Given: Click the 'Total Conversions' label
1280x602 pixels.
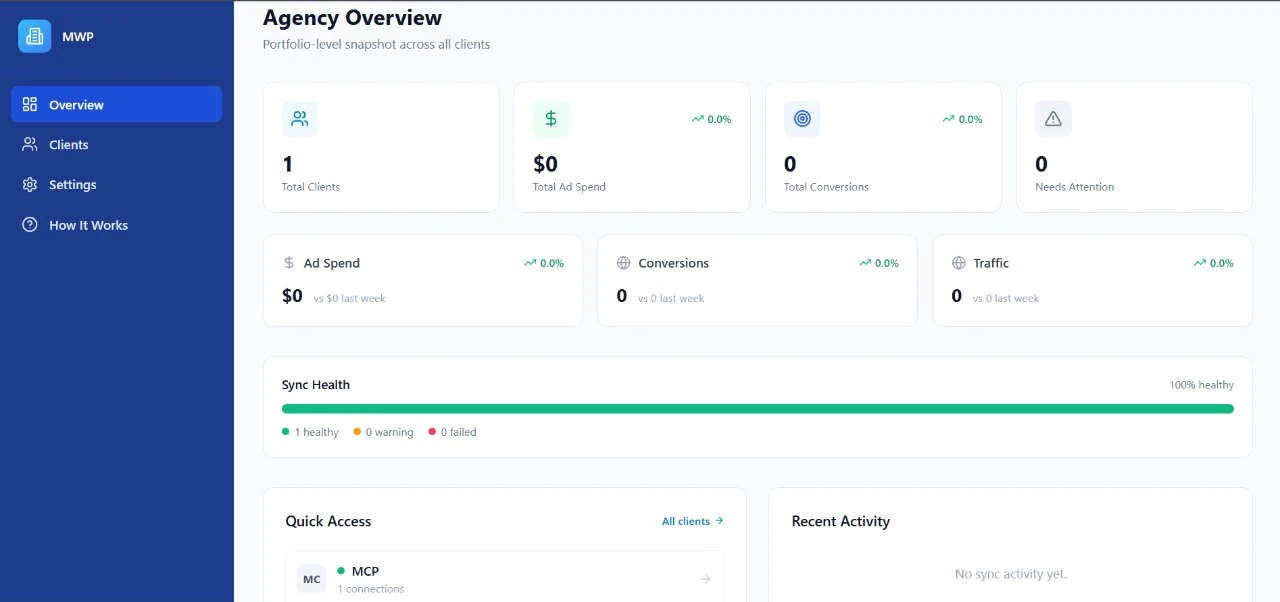Looking at the screenshot, I should pyautogui.click(x=826, y=187).
